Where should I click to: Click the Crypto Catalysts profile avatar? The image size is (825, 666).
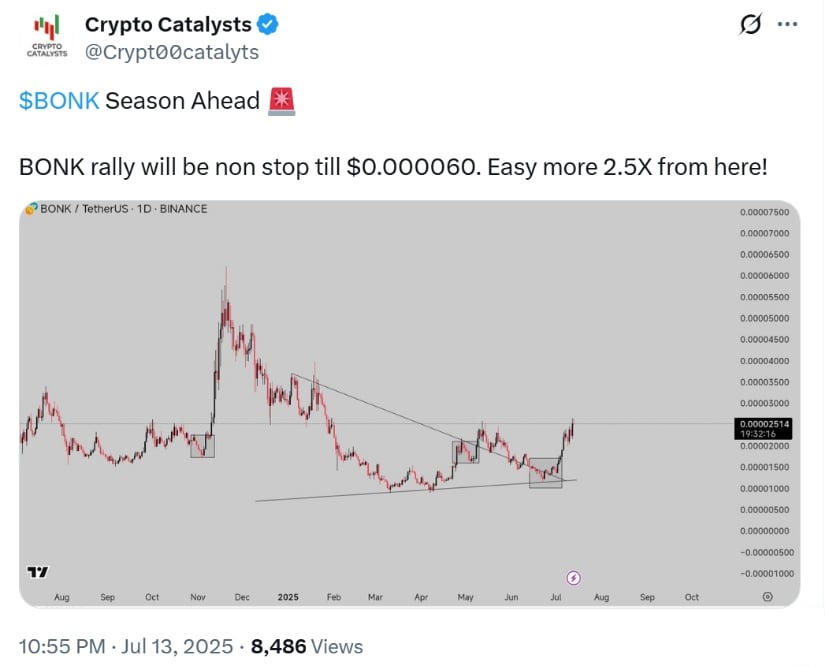[x=47, y=36]
